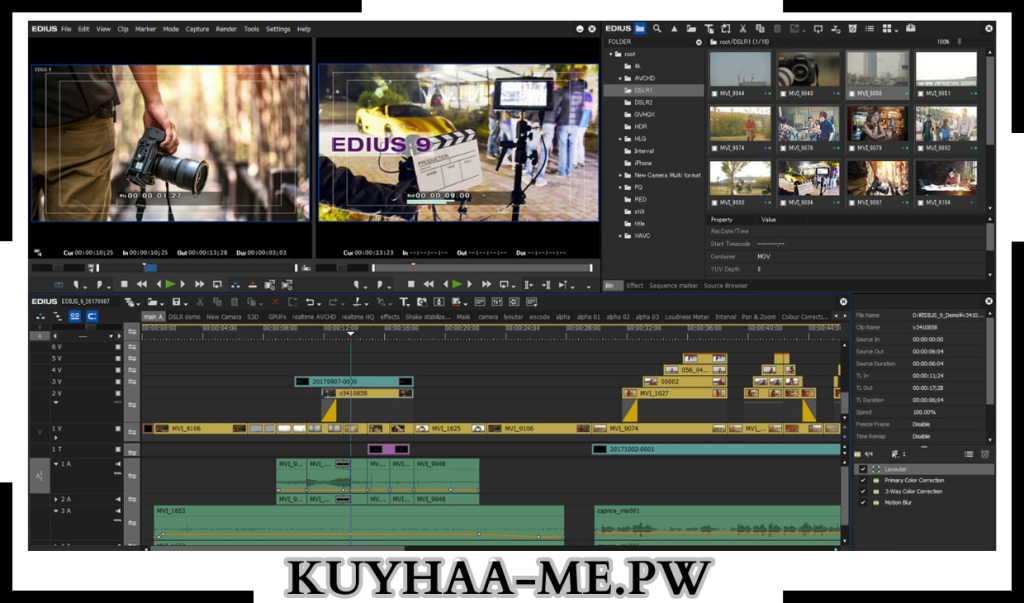The height and width of the screenshot is (603, 1024).
Task: Select MVI_9048 camera thumbnail
Action: [808, 69]
